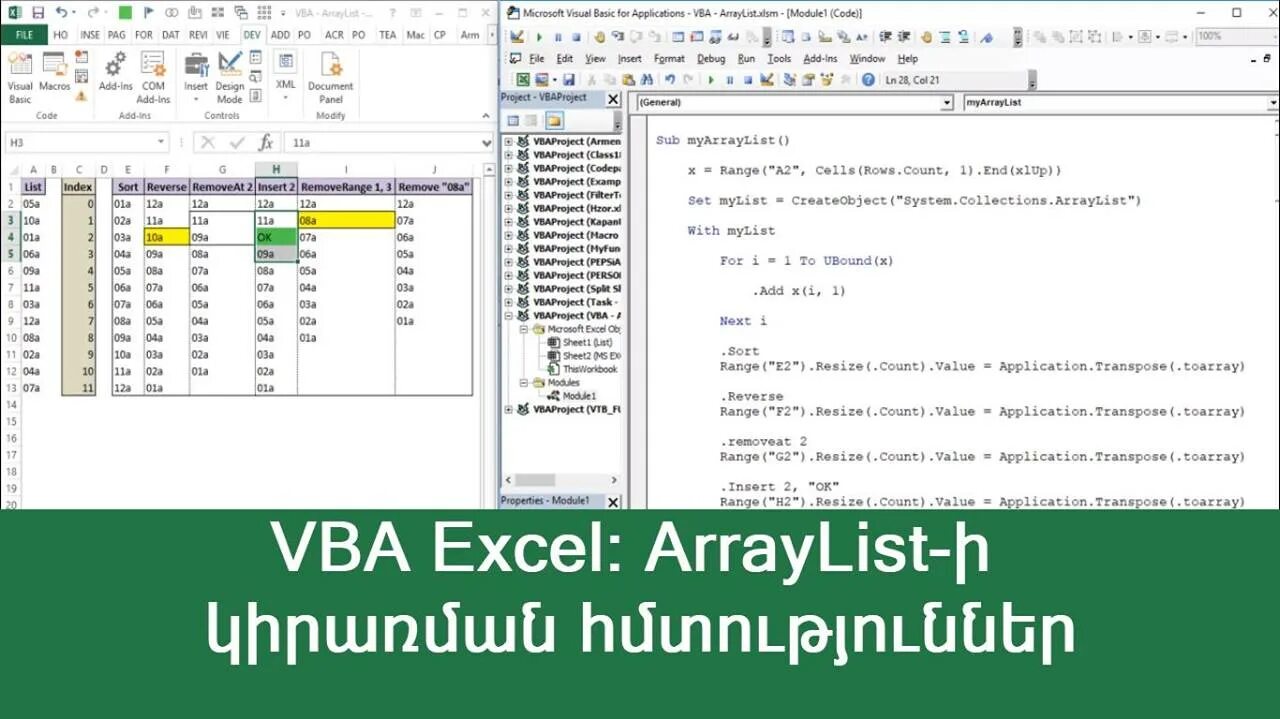Viewport: 1280px width, 719px height.
Task: Open the Name Box dropdown
Action: (x=161, y=143)
